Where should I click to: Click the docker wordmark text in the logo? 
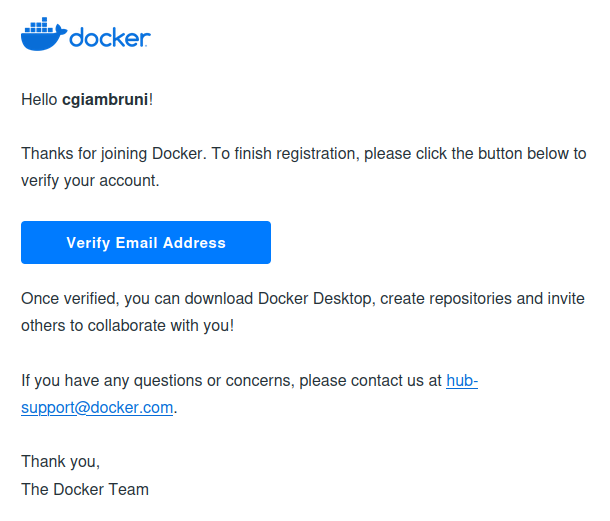[110, 38]
